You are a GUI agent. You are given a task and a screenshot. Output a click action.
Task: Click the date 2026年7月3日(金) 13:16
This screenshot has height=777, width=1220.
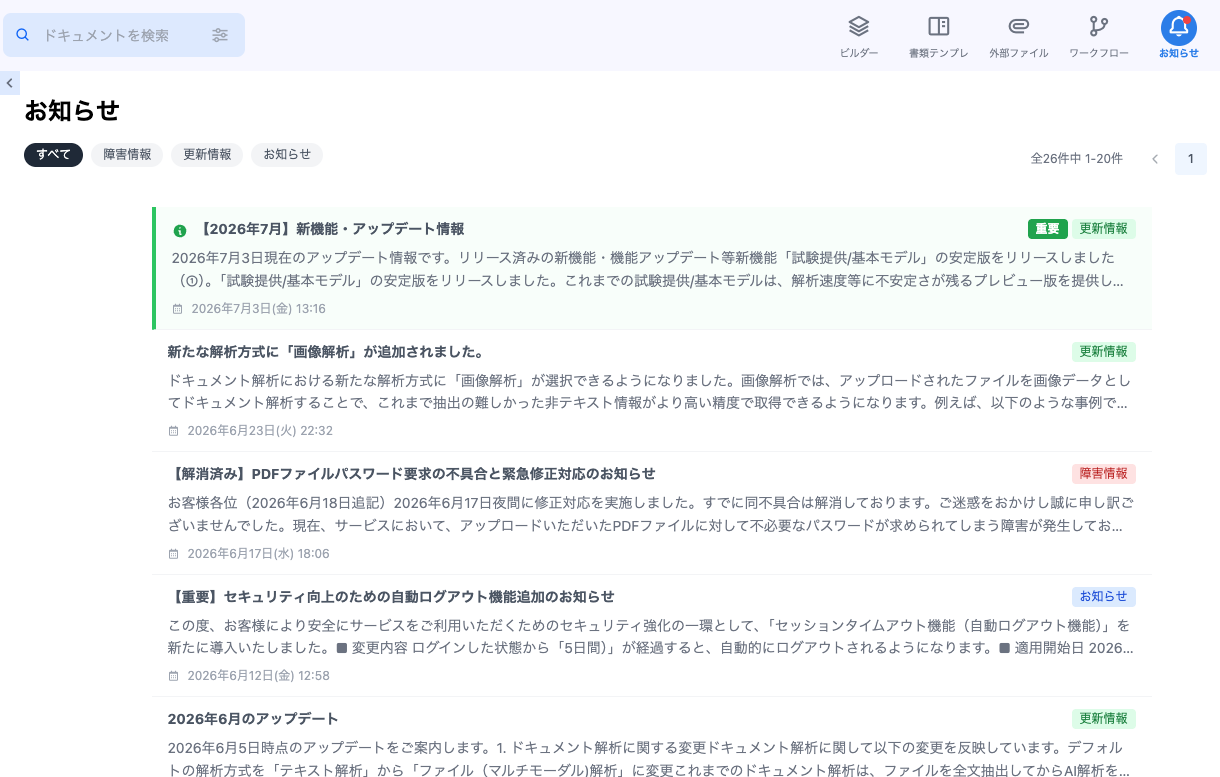[259, 309]
